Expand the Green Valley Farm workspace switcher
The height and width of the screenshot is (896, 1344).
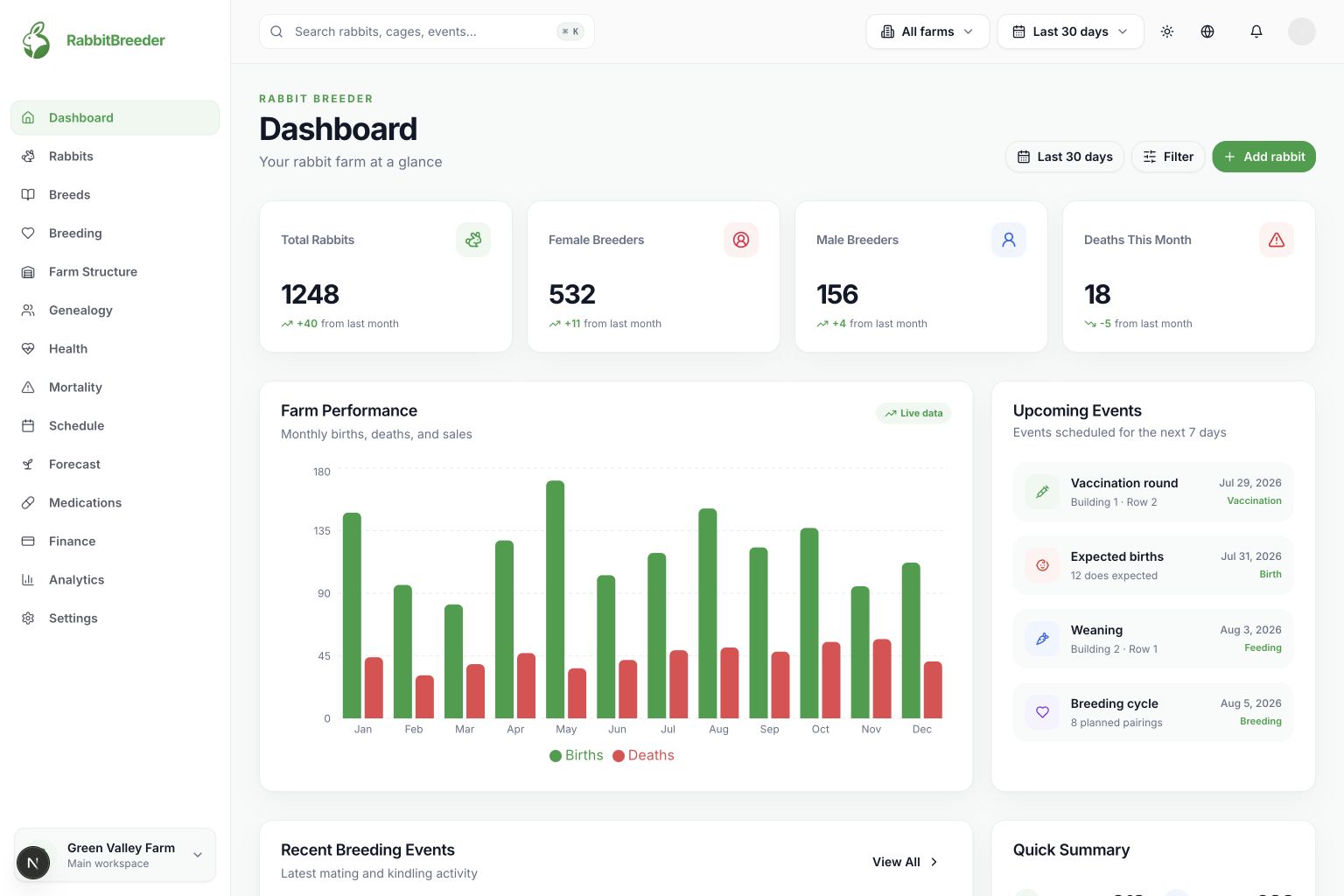click(x=115, y=855)
